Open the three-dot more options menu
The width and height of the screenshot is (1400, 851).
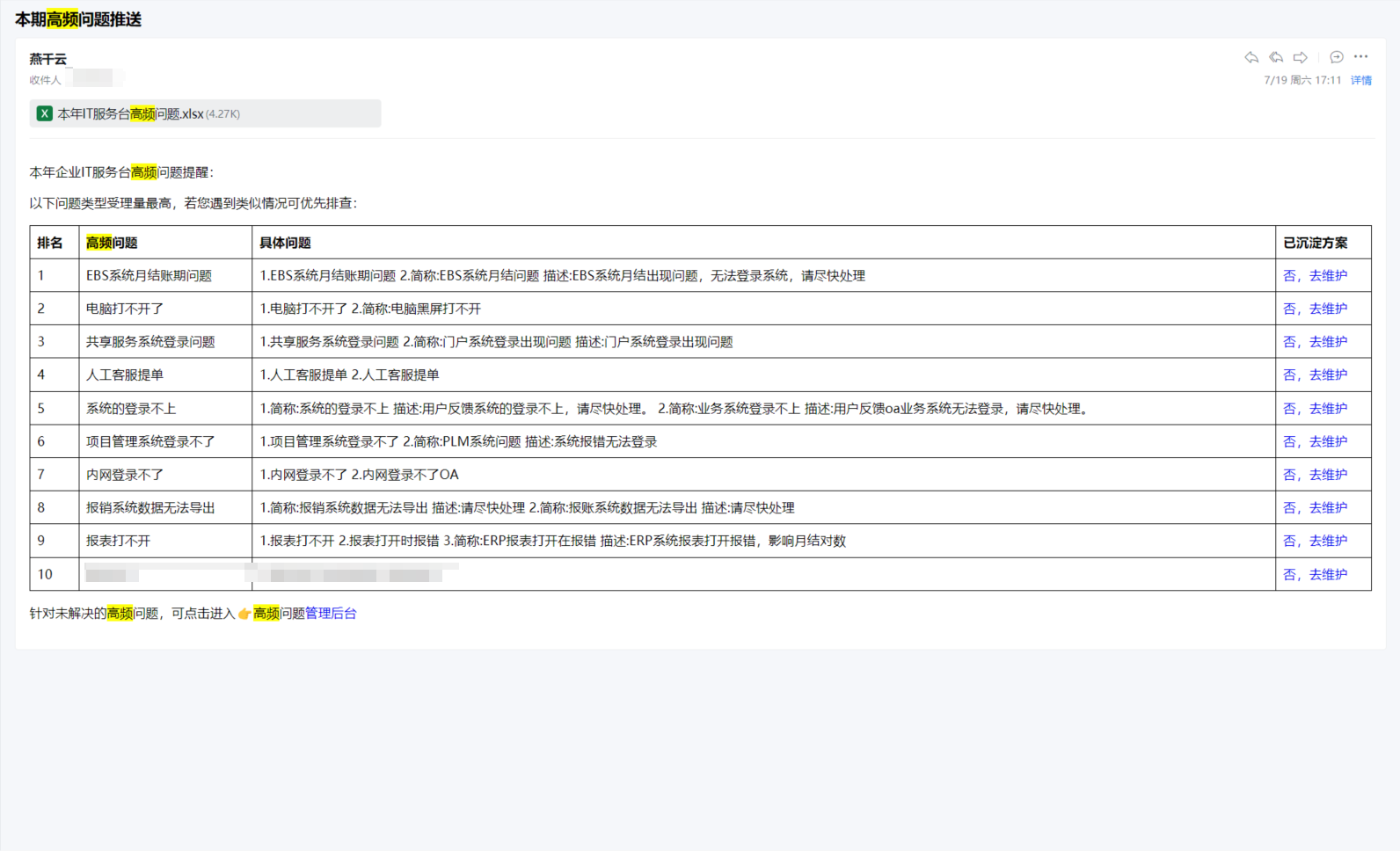(x=1360, y=57)
